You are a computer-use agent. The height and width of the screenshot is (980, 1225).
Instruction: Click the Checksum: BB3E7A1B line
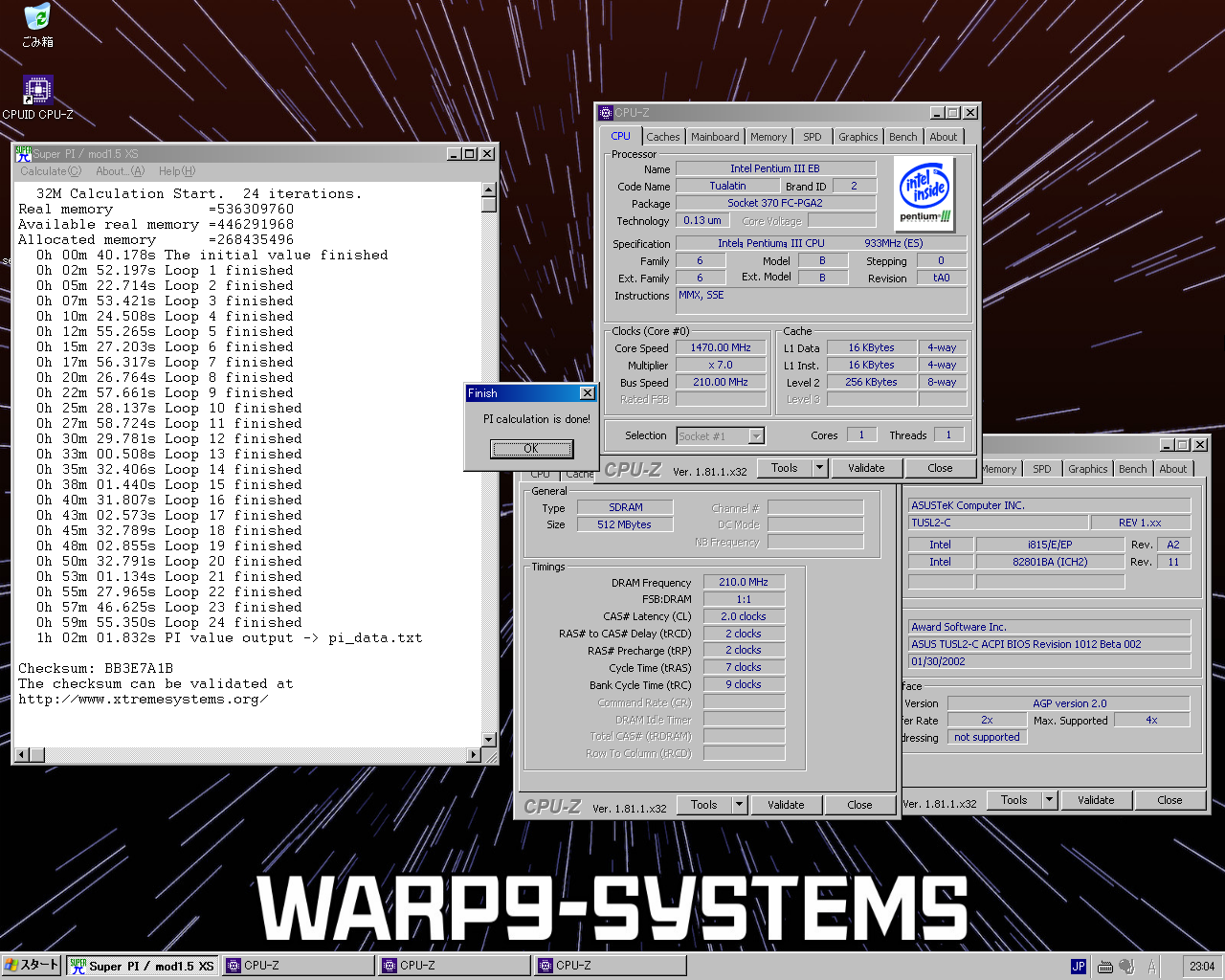[x=96, y=668]
